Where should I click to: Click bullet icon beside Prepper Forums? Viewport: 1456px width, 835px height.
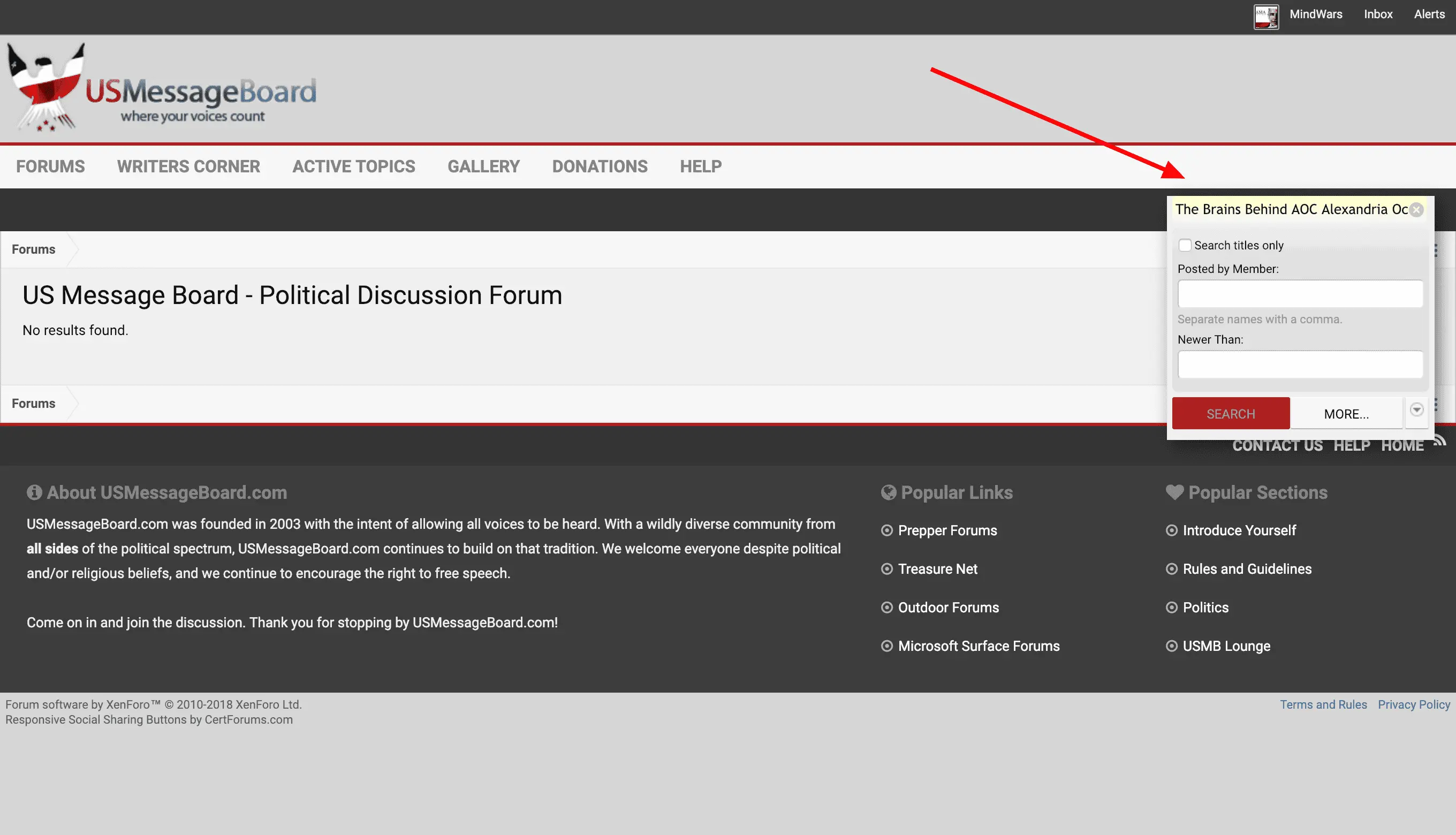pos(886,530)
